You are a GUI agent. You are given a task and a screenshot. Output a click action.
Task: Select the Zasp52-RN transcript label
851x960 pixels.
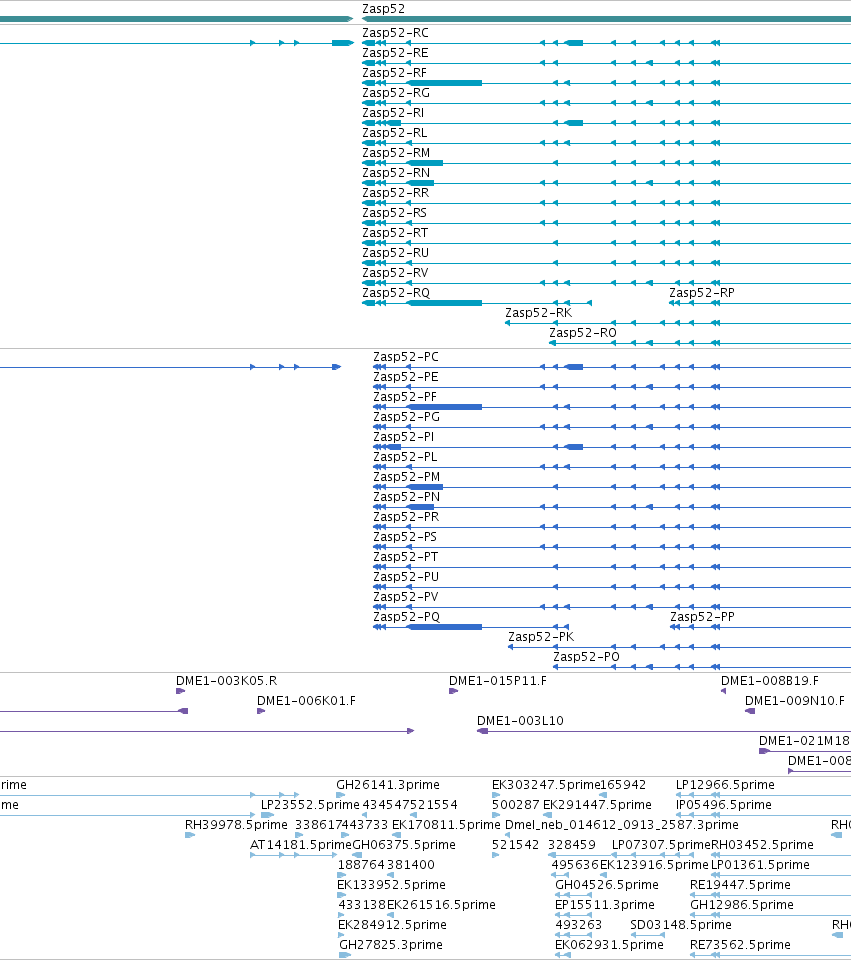click(x=396, y=173)
